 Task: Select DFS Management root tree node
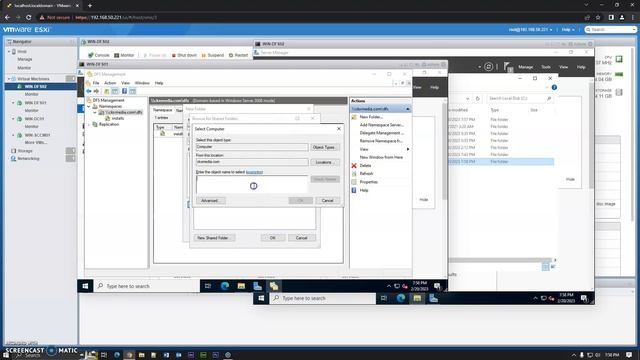pyautogui.click(x=108, y=100)
